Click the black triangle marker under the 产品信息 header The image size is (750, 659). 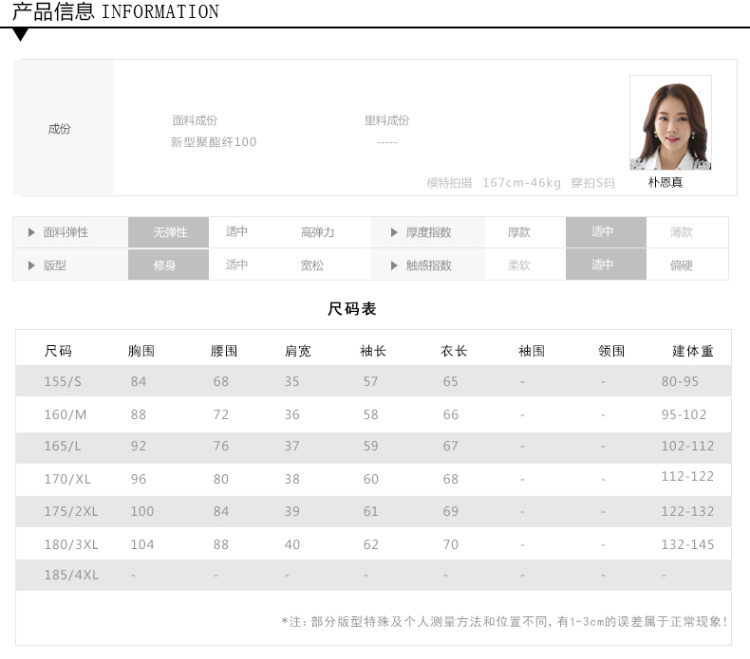[x=21, y=35]
